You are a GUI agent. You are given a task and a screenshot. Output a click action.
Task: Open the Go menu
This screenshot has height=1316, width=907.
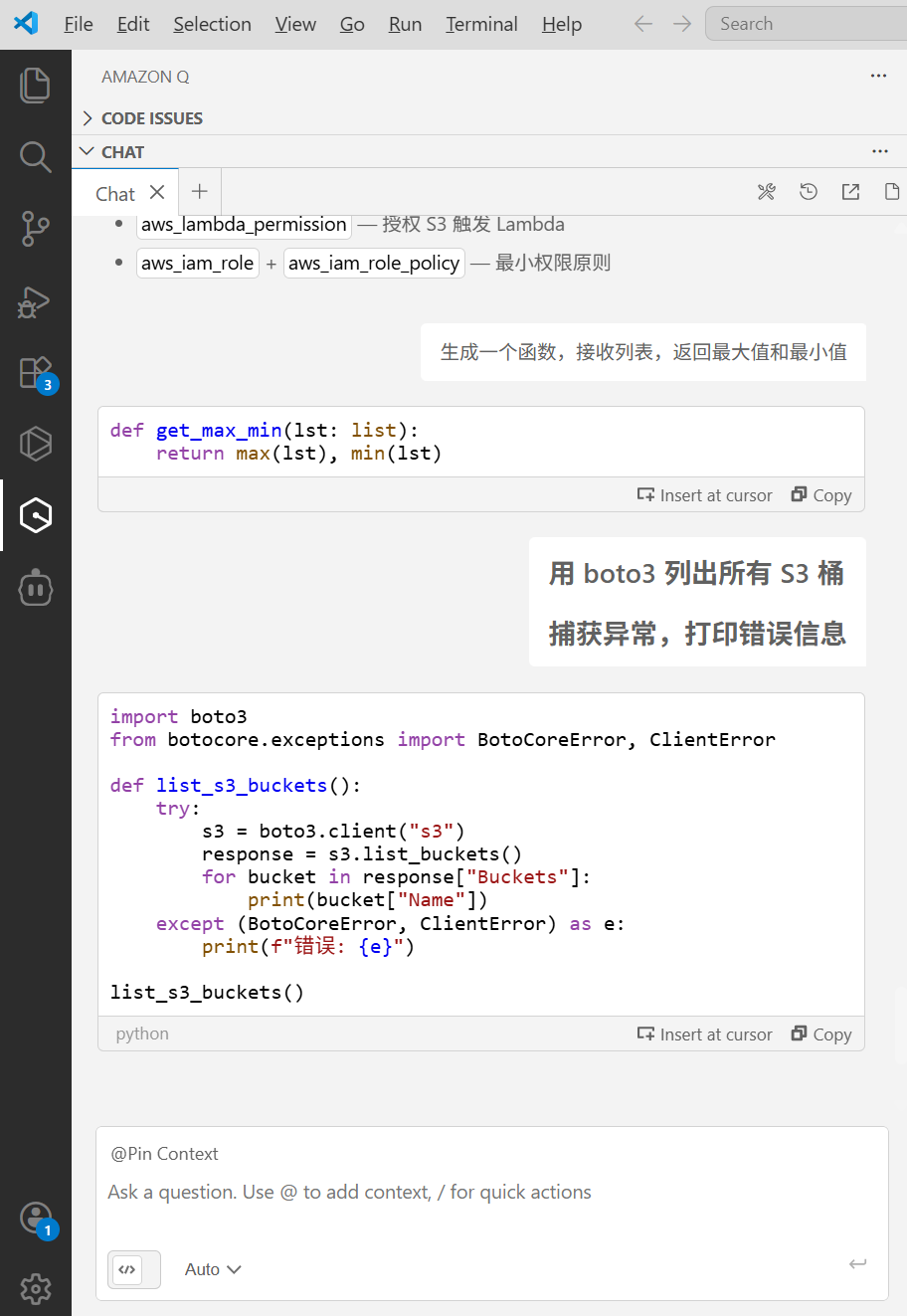(x=352, y=24)
